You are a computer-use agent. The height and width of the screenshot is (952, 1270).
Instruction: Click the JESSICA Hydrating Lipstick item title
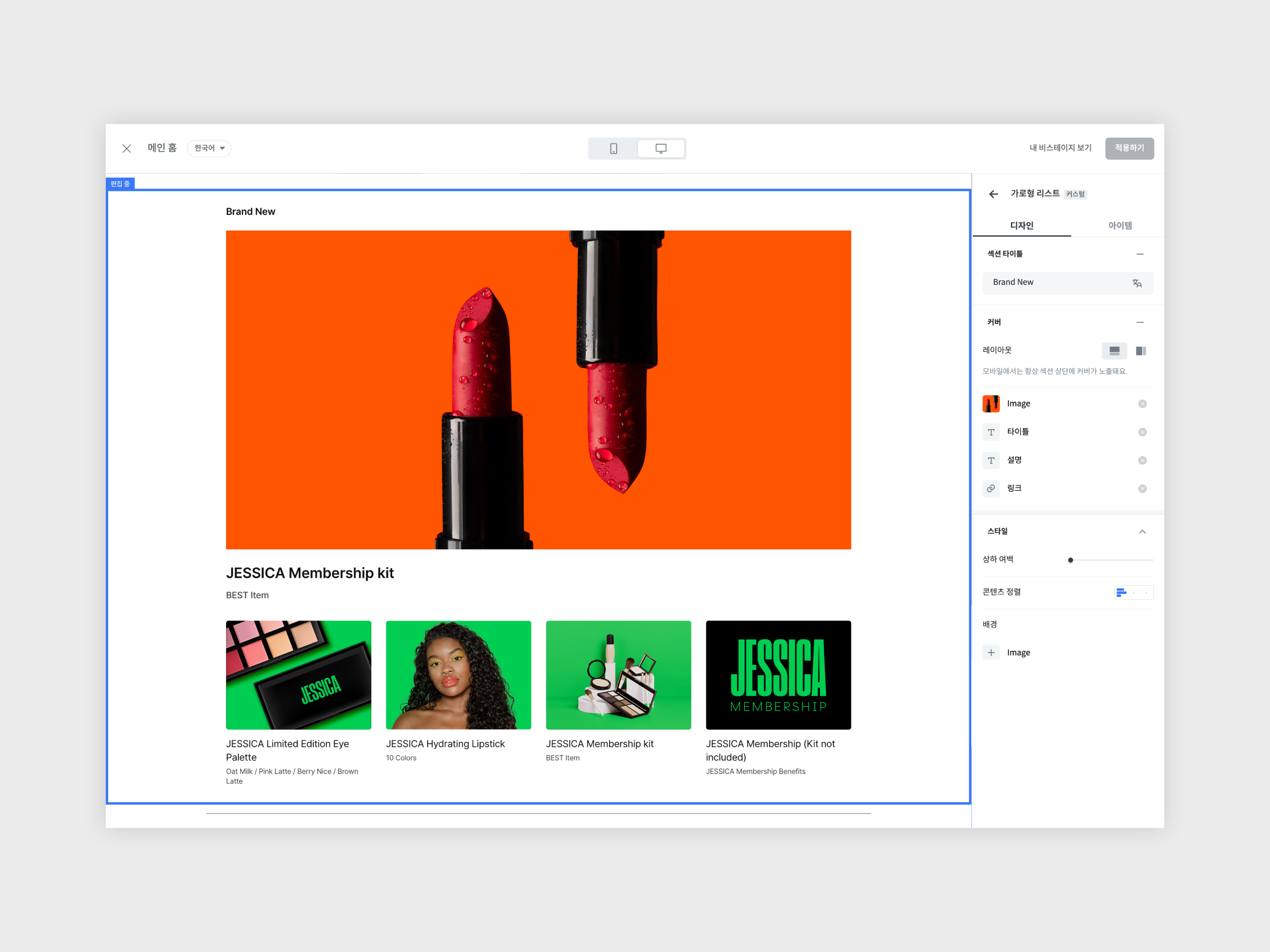pyautogui.click(x=445, y=744)
